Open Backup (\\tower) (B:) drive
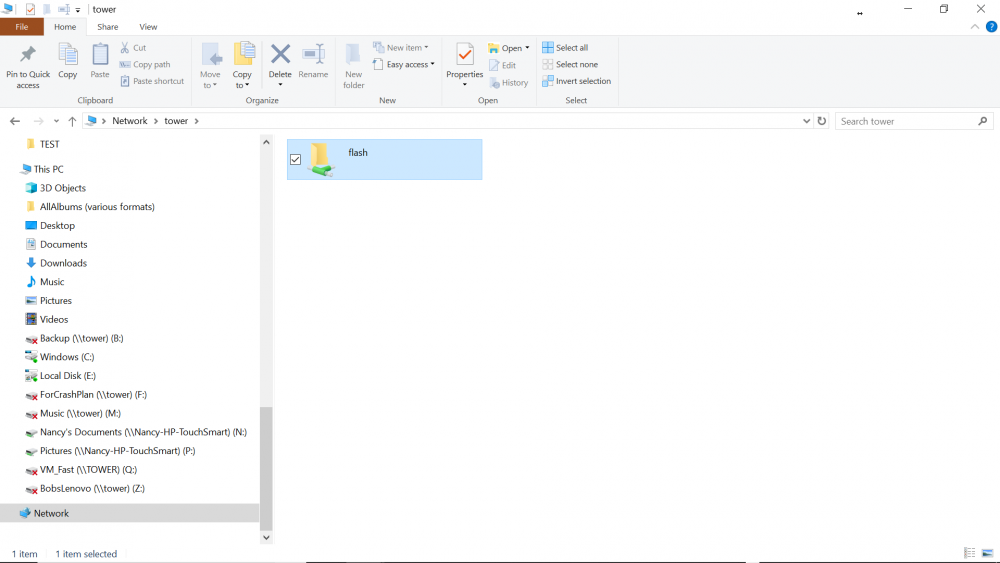 point(82,339)
